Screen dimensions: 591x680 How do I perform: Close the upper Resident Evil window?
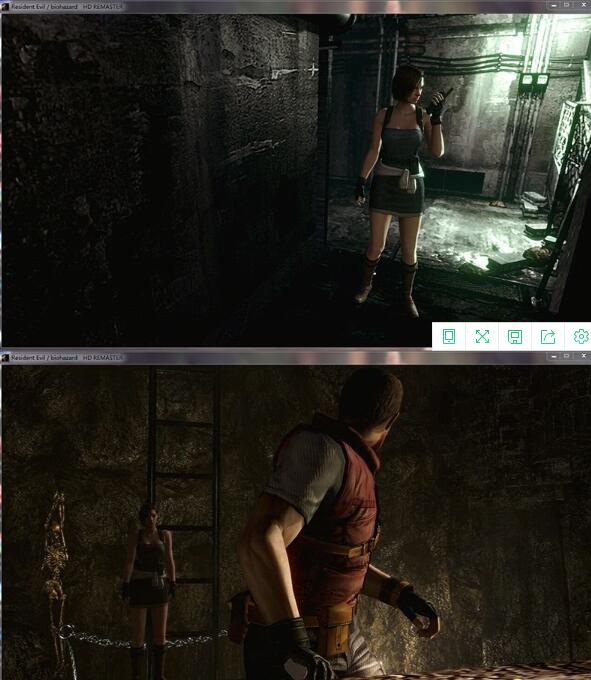[583, 4]
